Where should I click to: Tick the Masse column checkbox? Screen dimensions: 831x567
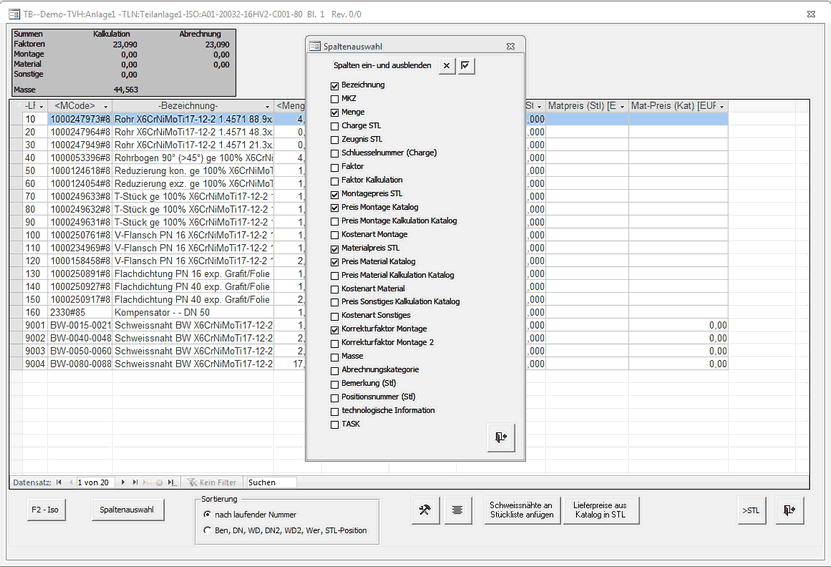335,356
